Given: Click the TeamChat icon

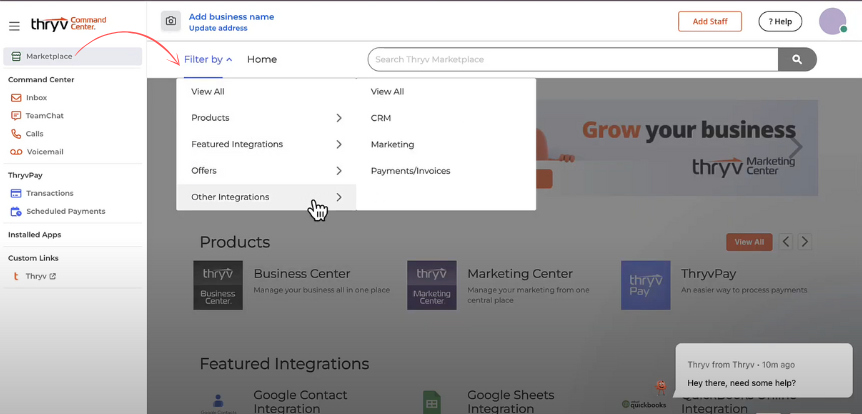Looking at the screenshot, I should [x=16, y=116].
